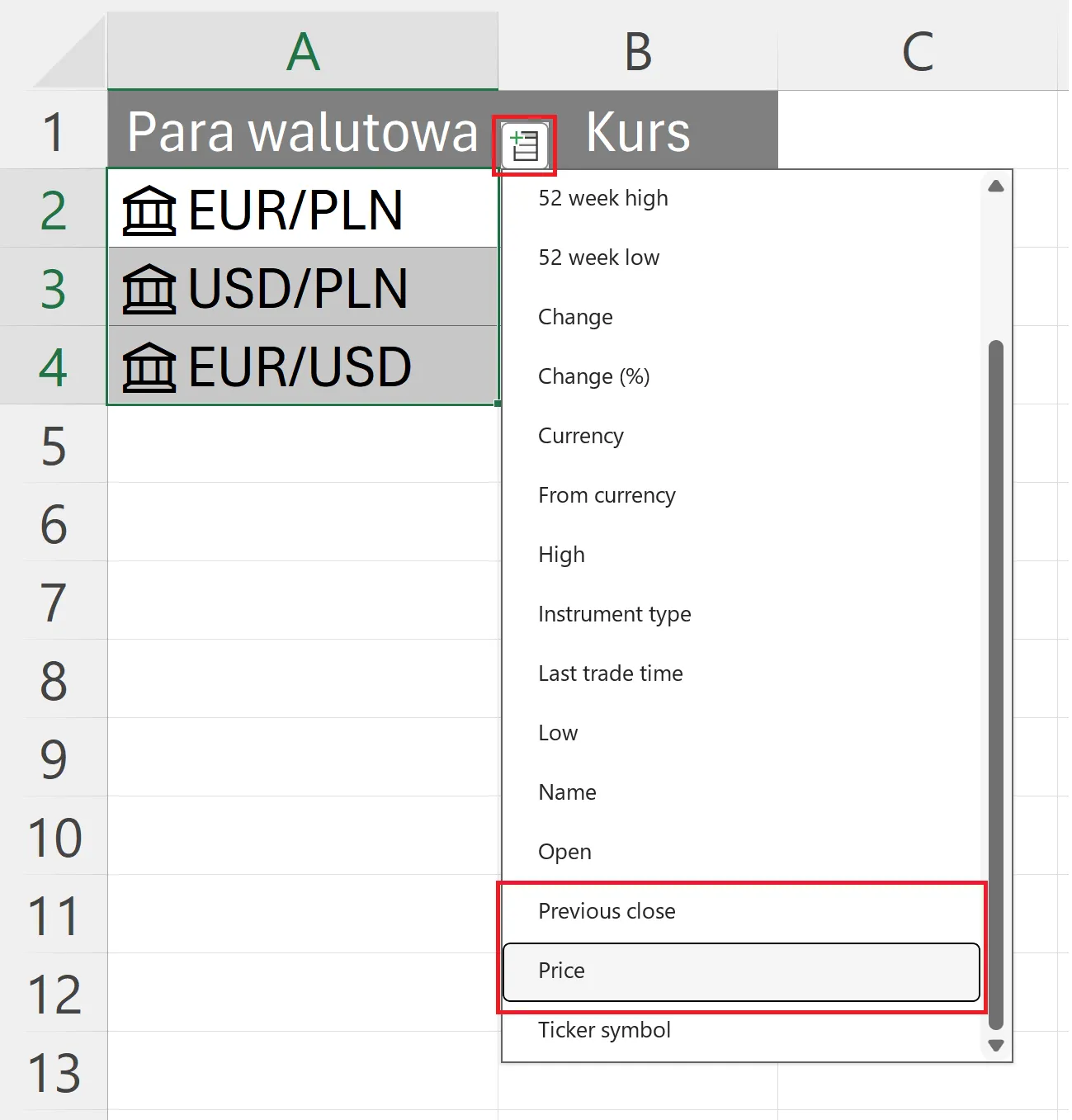Select the Price field
This screenshot has height=1120, width=1072.
740,971
